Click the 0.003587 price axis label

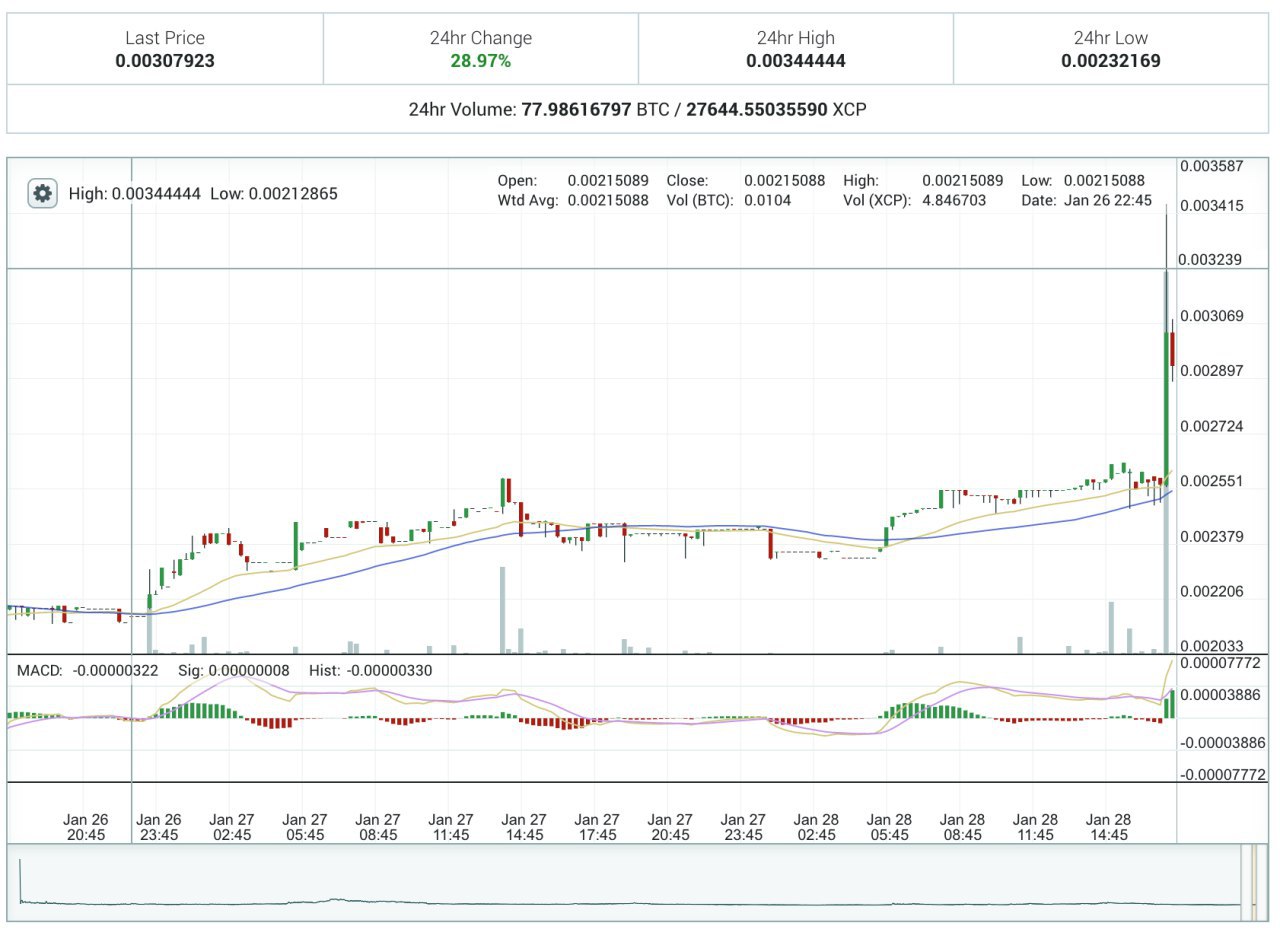point(1211,166)
